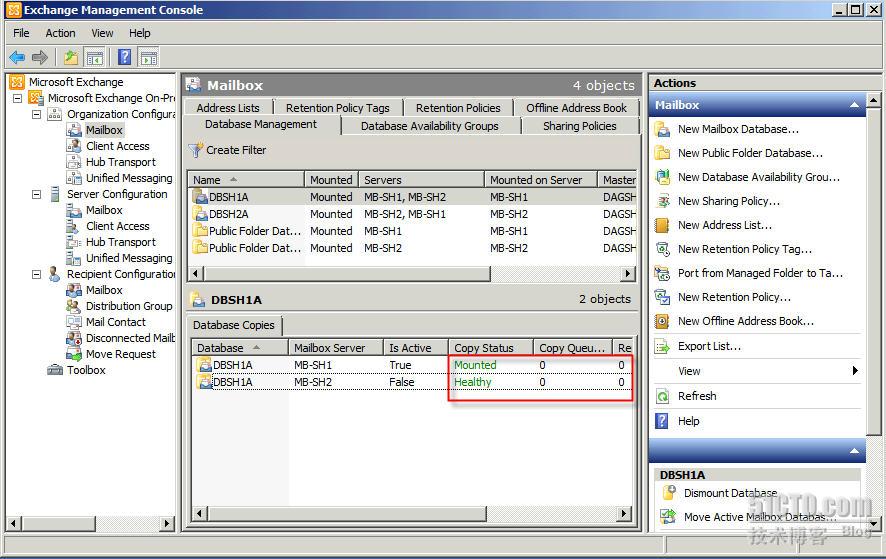
Task: Open the File menu
Action: (21, 33)
